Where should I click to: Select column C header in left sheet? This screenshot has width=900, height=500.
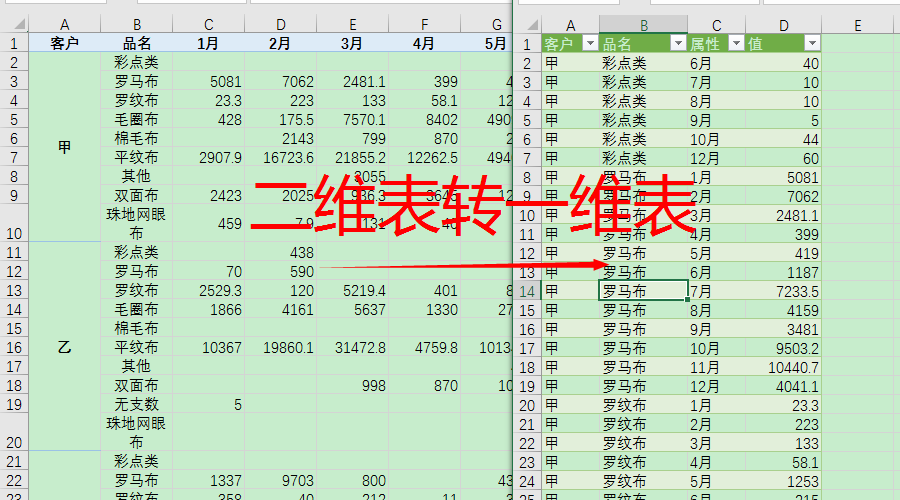click(x=208, y=25)
